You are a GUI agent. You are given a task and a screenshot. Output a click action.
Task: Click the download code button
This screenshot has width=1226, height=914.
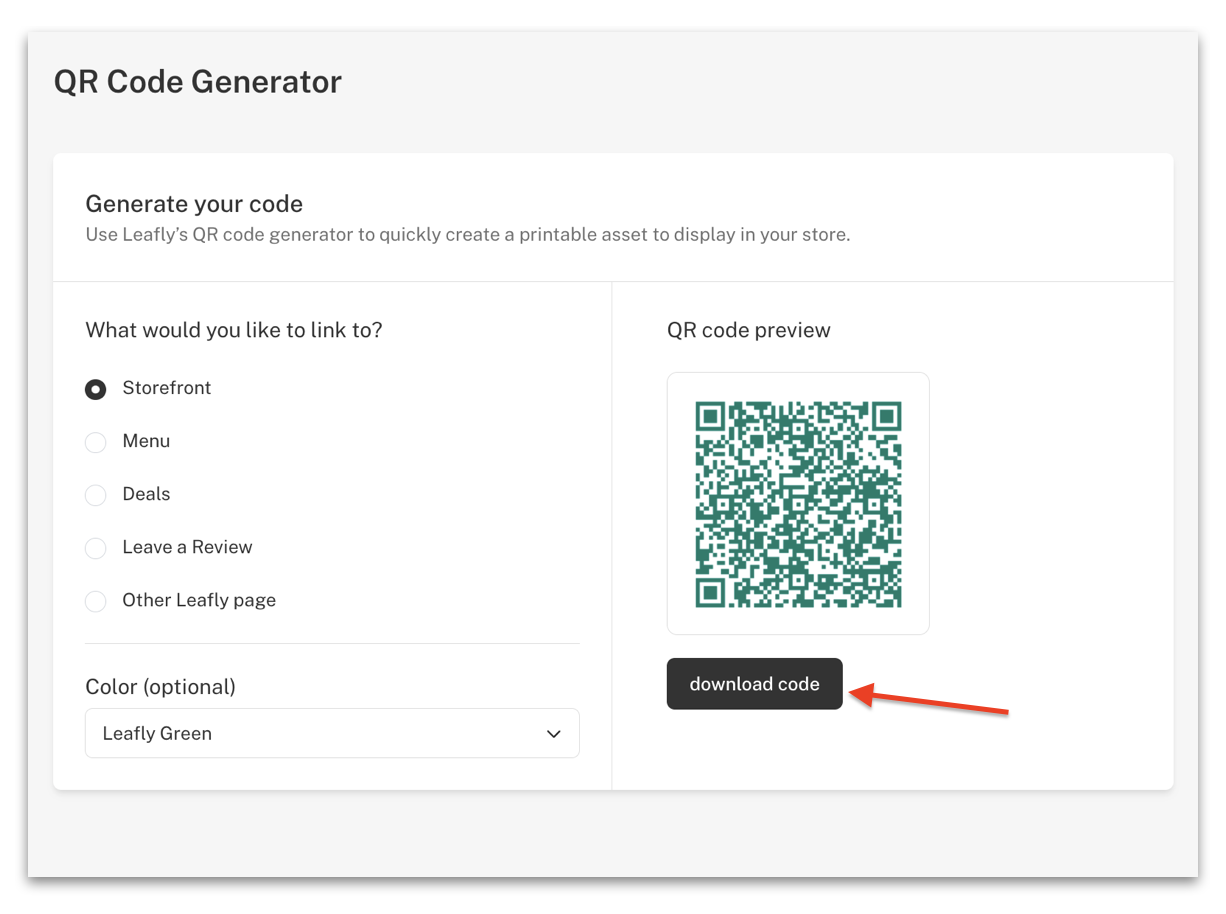[x=755, y=684]
